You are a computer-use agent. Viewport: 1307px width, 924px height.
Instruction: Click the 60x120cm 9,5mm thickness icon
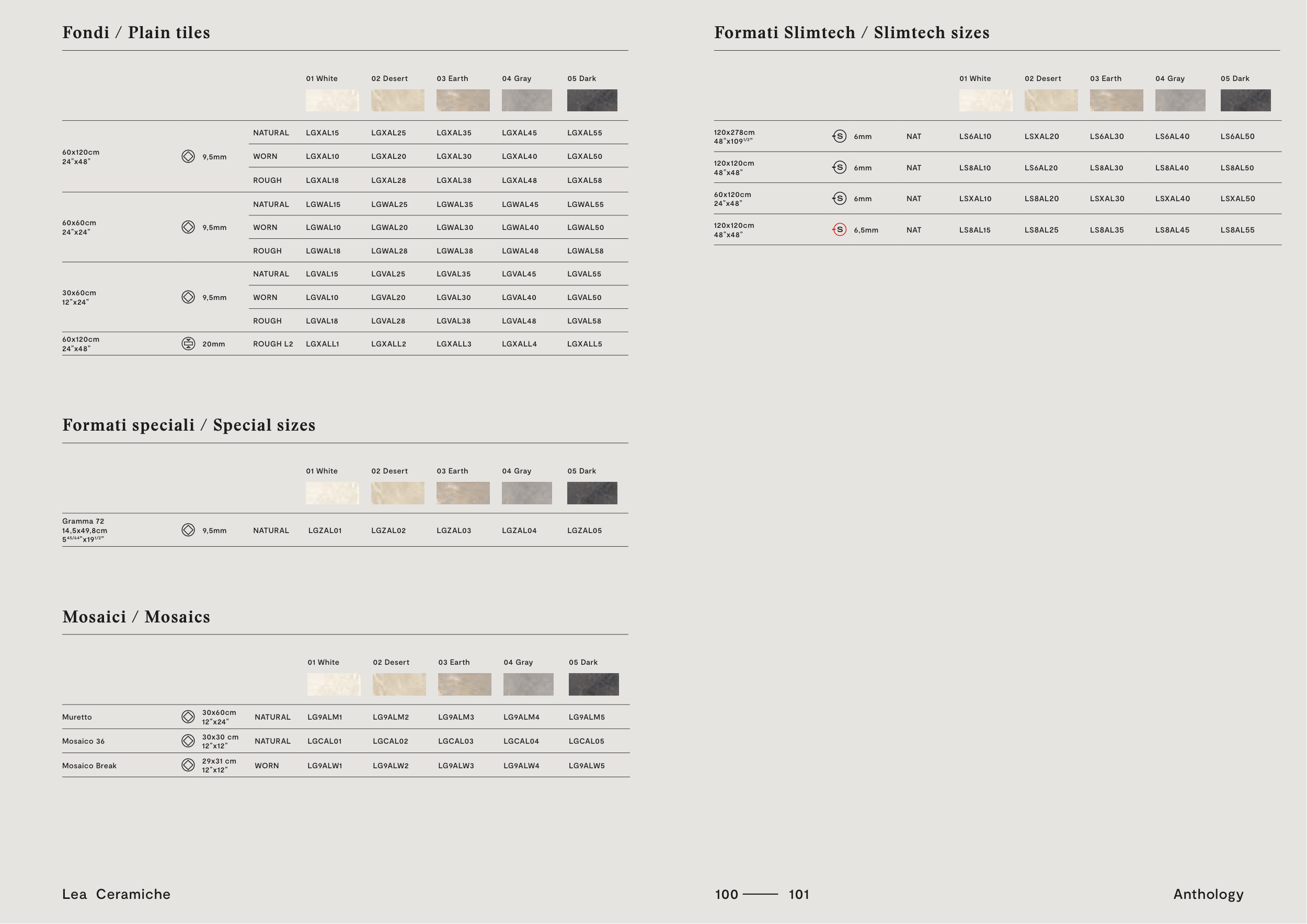[x=188, y=156]
